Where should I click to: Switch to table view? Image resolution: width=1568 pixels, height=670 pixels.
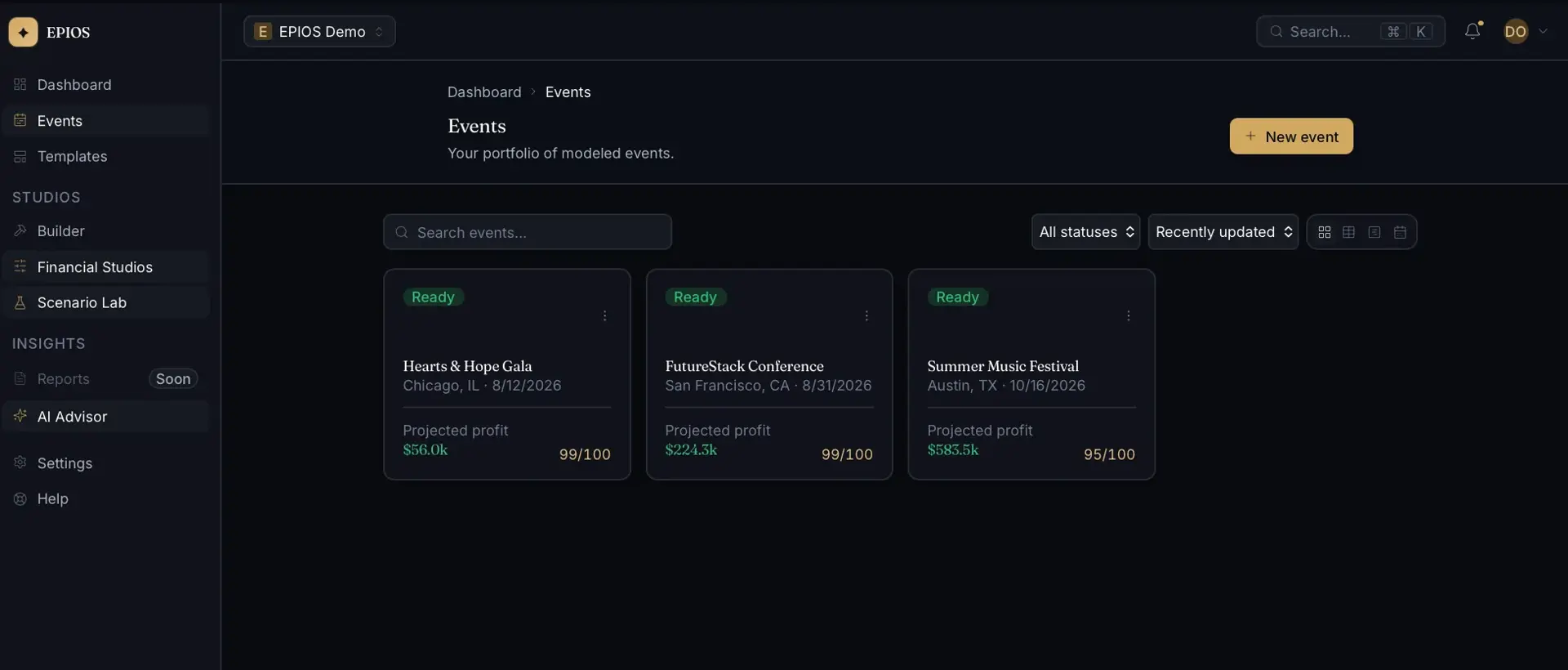[x=1349, y=232]
